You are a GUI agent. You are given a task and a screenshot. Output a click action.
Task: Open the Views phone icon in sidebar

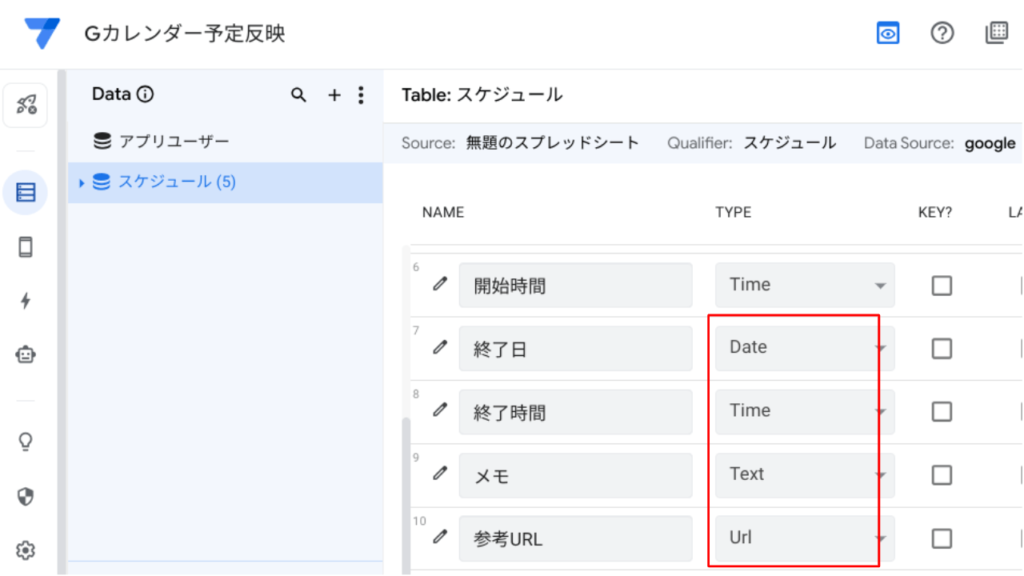click(26, 248)
